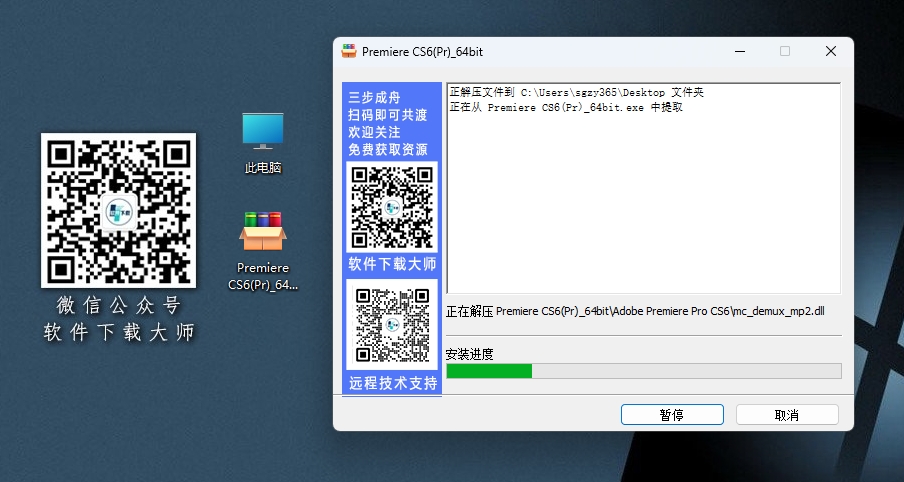Click the 取消 cancel button
The height and width of the screenshot is (482, 904).
tap(787, 415)
